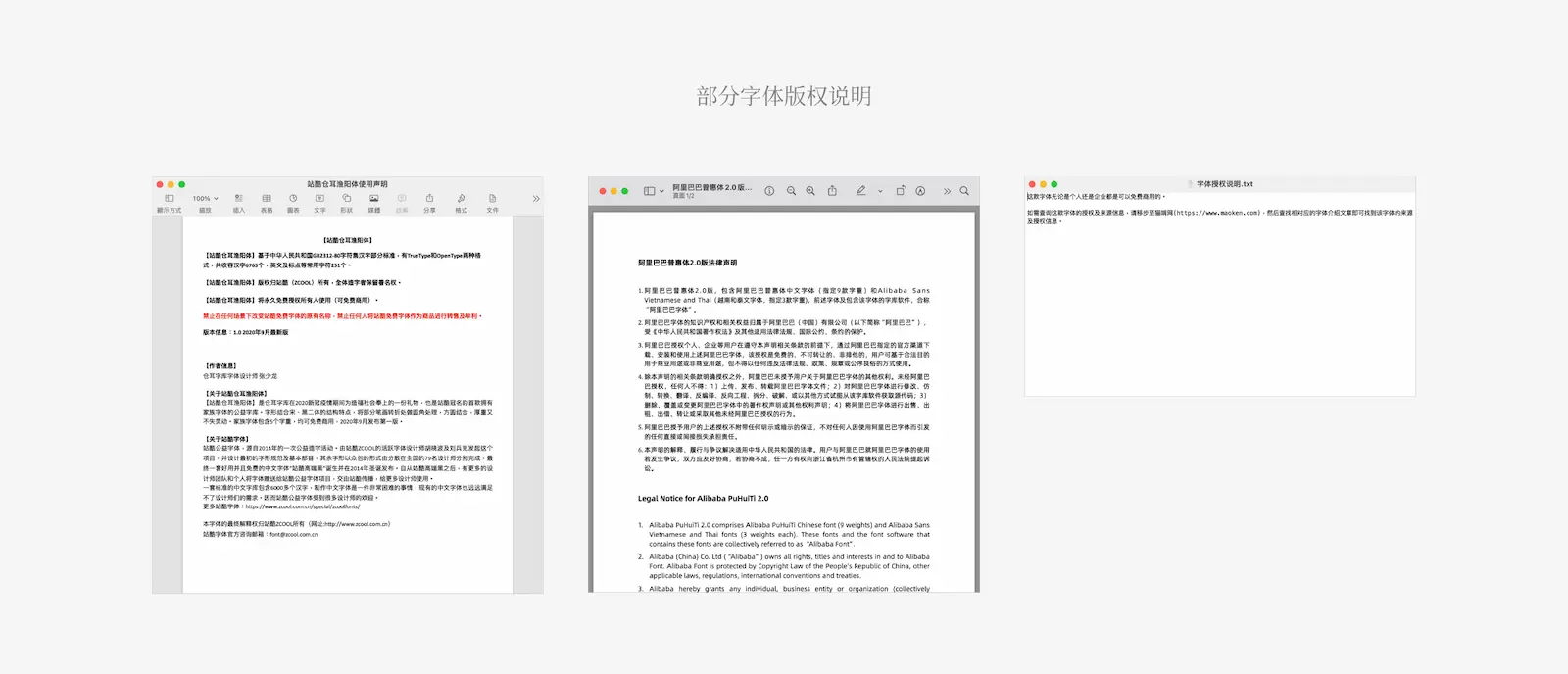Image resolution: width=1568 pixels, height=674 pixels.
Task: Click the 【关于站酷字体】 heading in Pages
Action: pyautogui.click(x=226, y=439)
